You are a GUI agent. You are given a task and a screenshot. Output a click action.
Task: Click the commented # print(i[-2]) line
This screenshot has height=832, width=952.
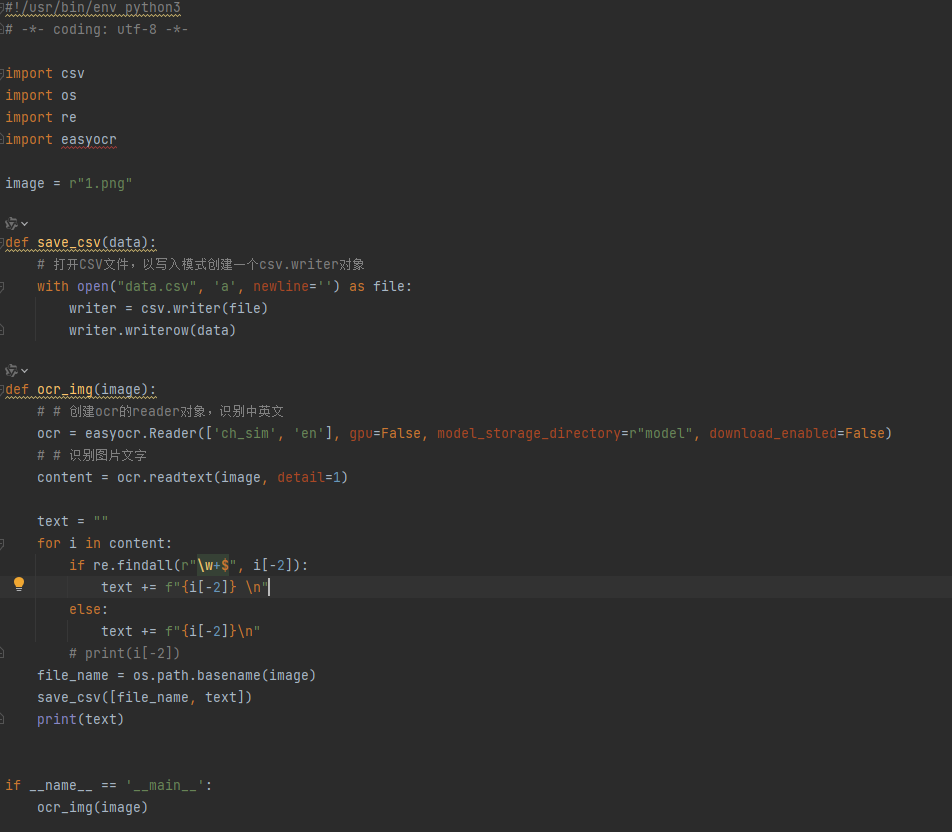(124, 653)
